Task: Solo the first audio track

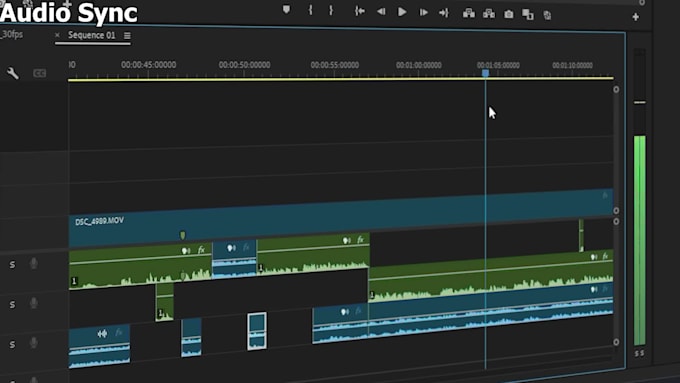Action: pos(12,265)
